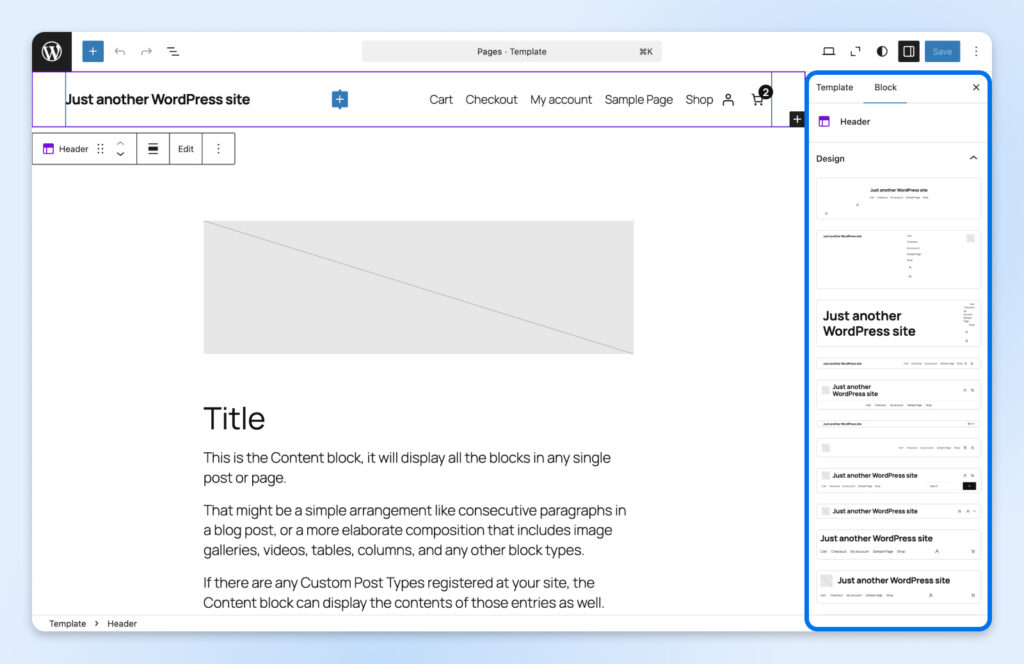Open the block inserter plus button
This screenshot has height=664, width=1024.
tap(93, 51)
